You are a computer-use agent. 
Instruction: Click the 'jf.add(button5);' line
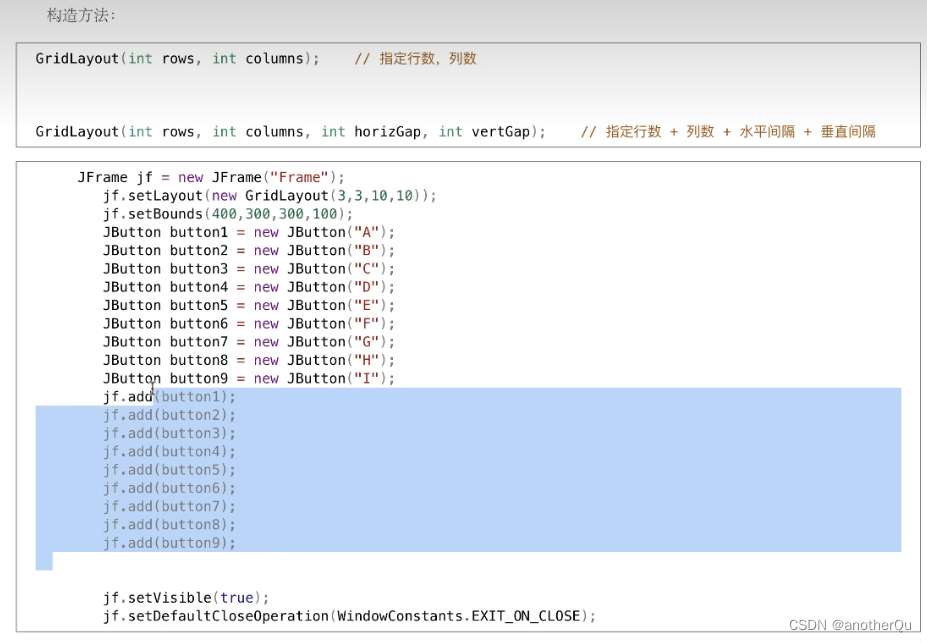coord(169,470)
